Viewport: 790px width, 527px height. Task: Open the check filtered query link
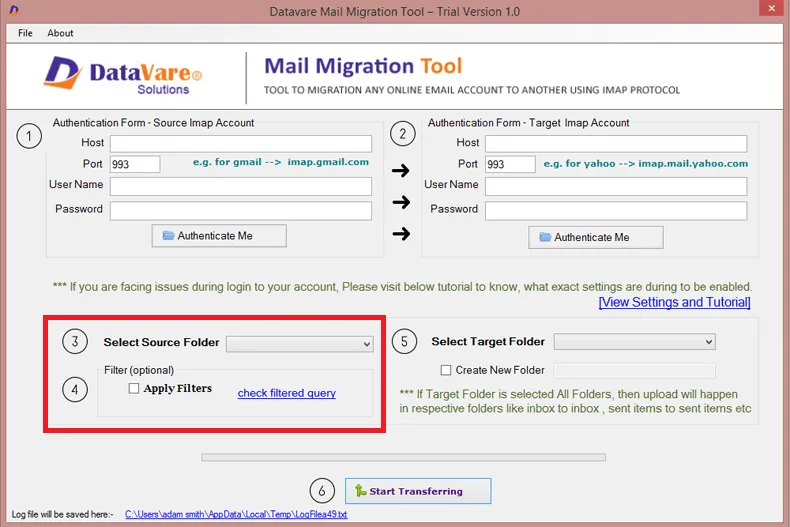(287, 393)
